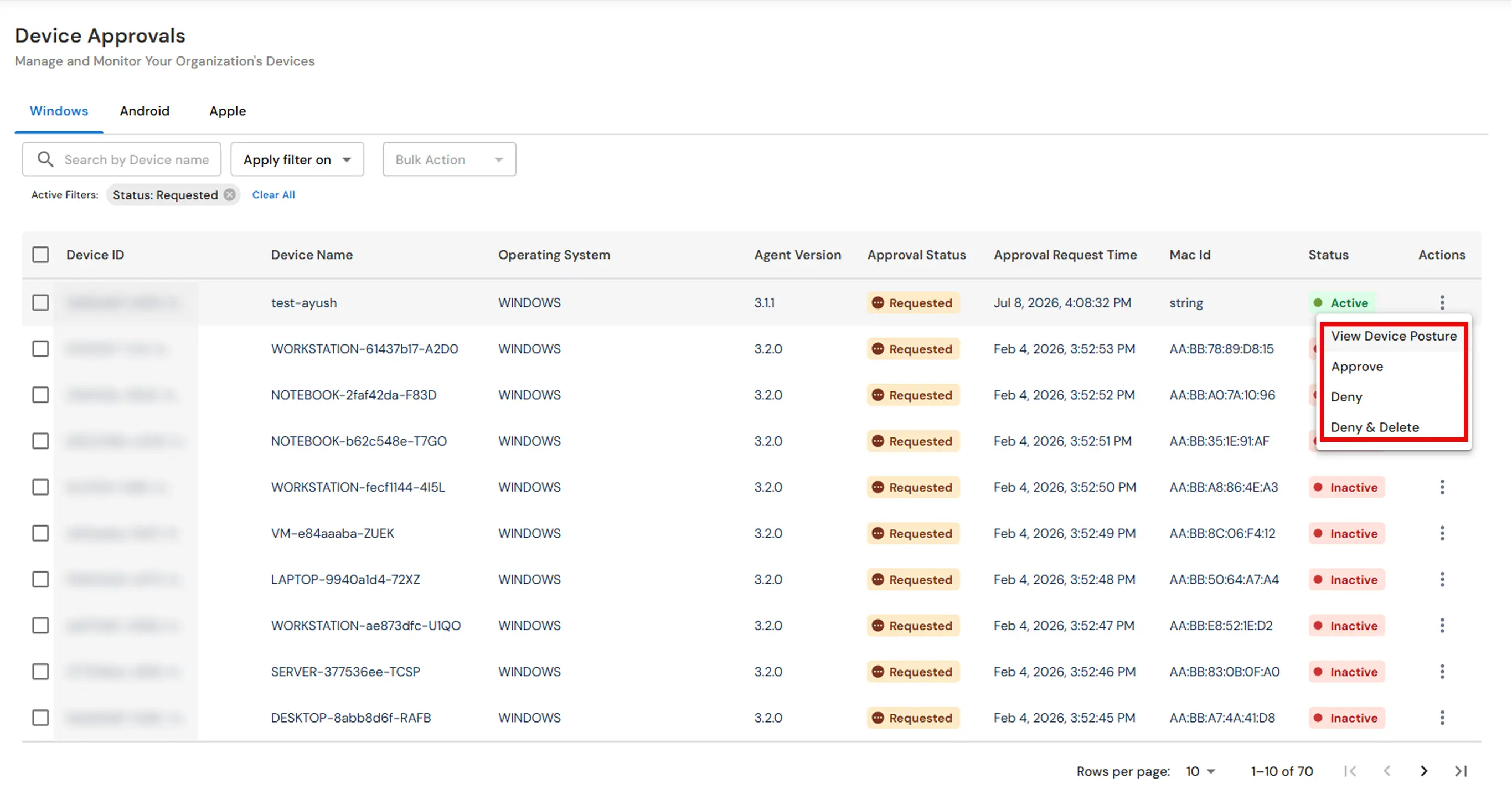
Task: Click the Approval Status column header
Action: (x=916, y=255)
